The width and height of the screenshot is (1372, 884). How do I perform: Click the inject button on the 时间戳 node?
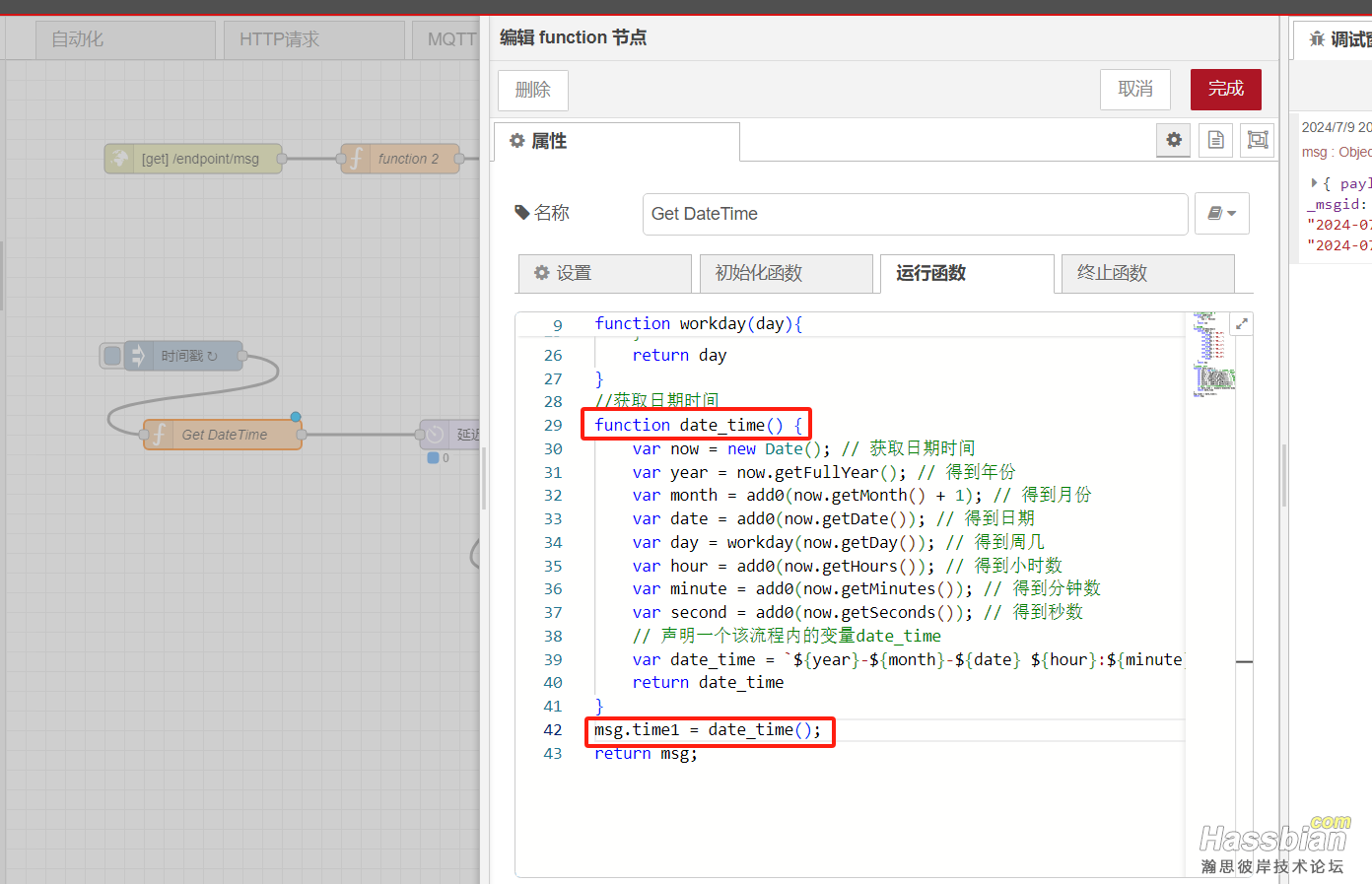coord(112,356)
